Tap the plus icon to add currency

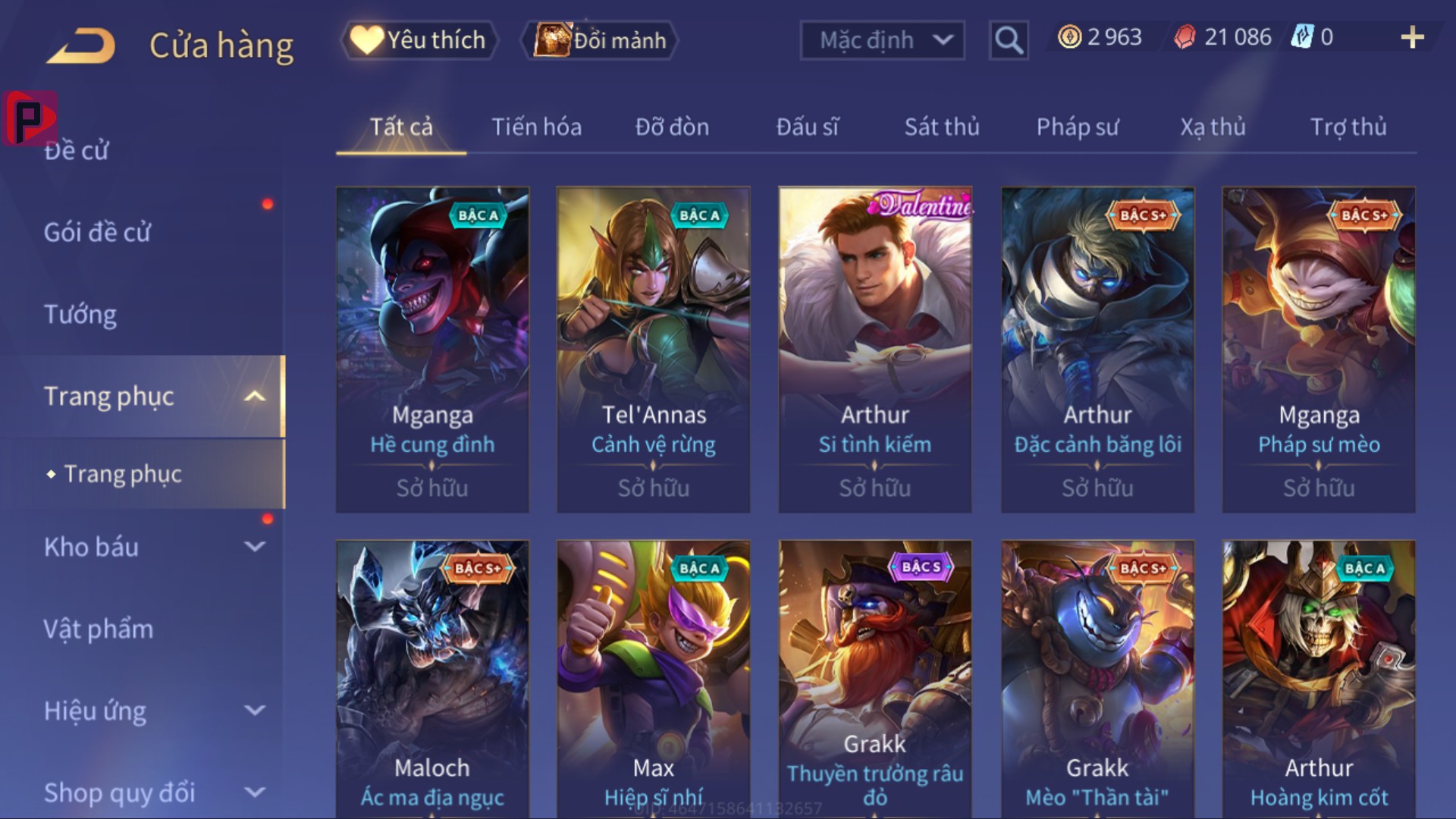pyautogui.click(x=1412, y=37)
